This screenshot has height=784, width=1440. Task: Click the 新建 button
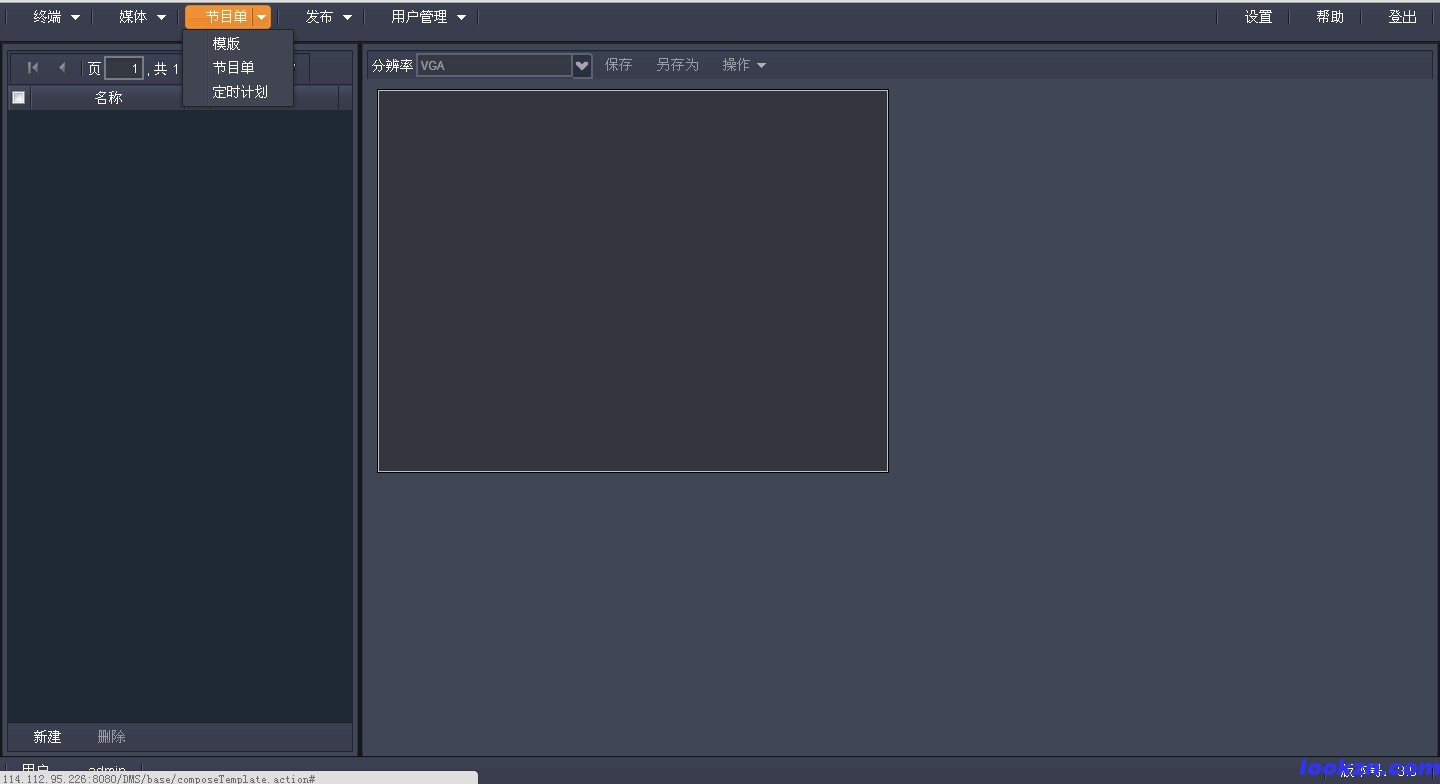pyautogui.click(x=47, y=737)
